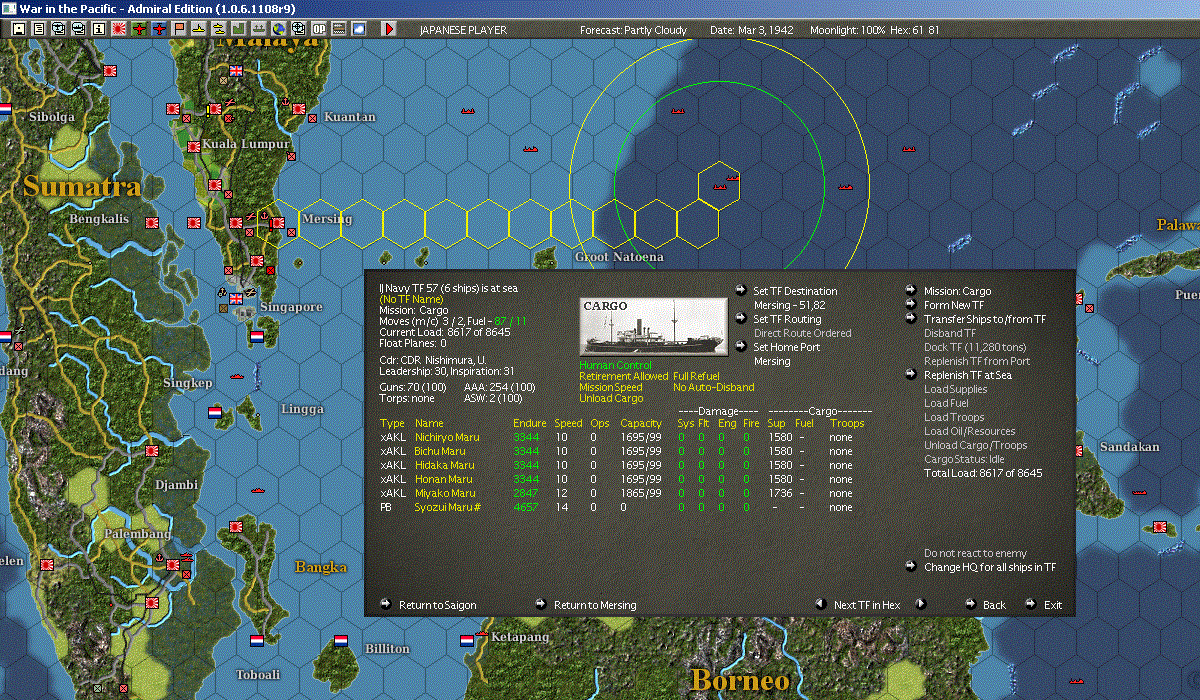Click the Japanese rising sun flag icon

tap(118, 29)
